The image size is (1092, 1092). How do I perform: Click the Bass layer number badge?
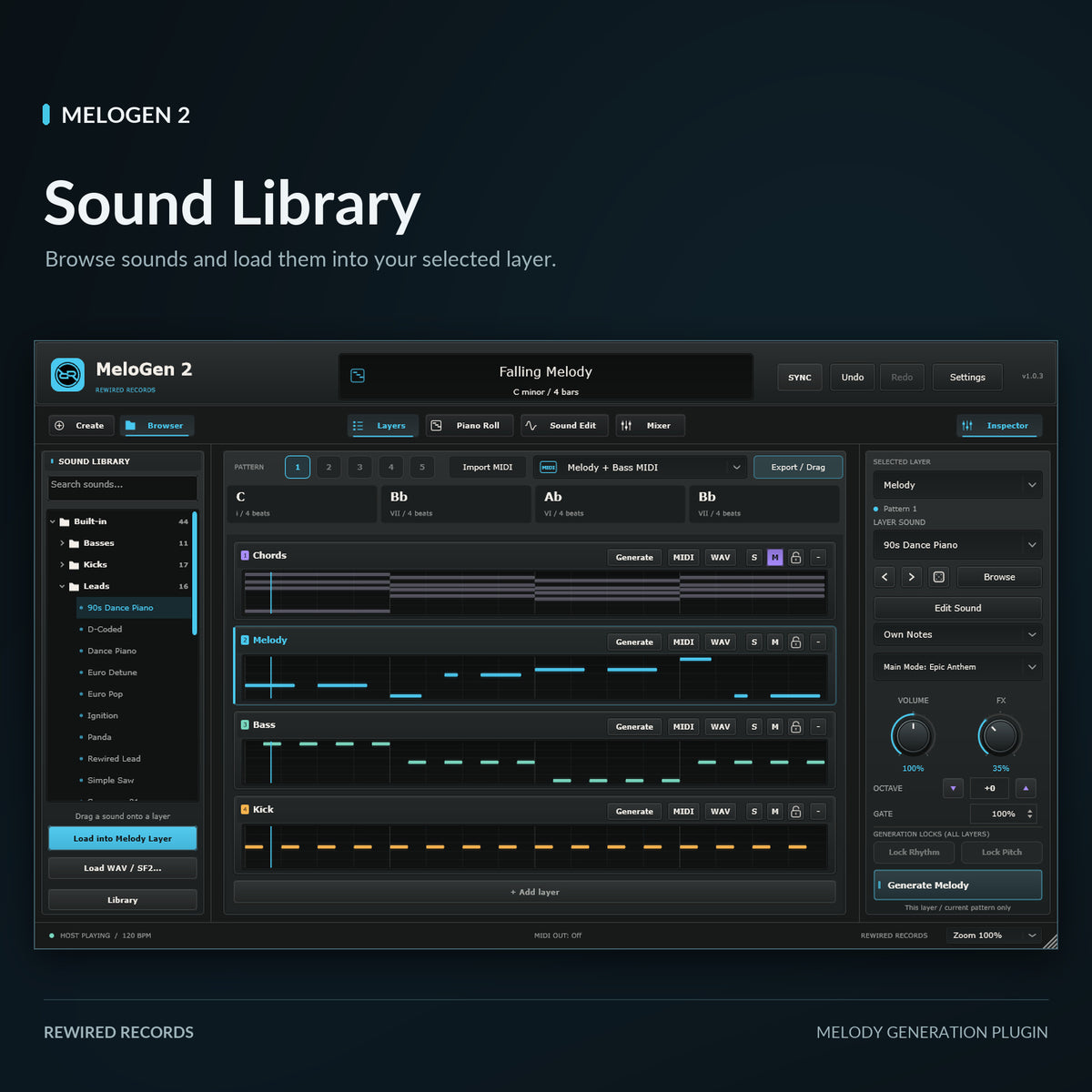245,724
